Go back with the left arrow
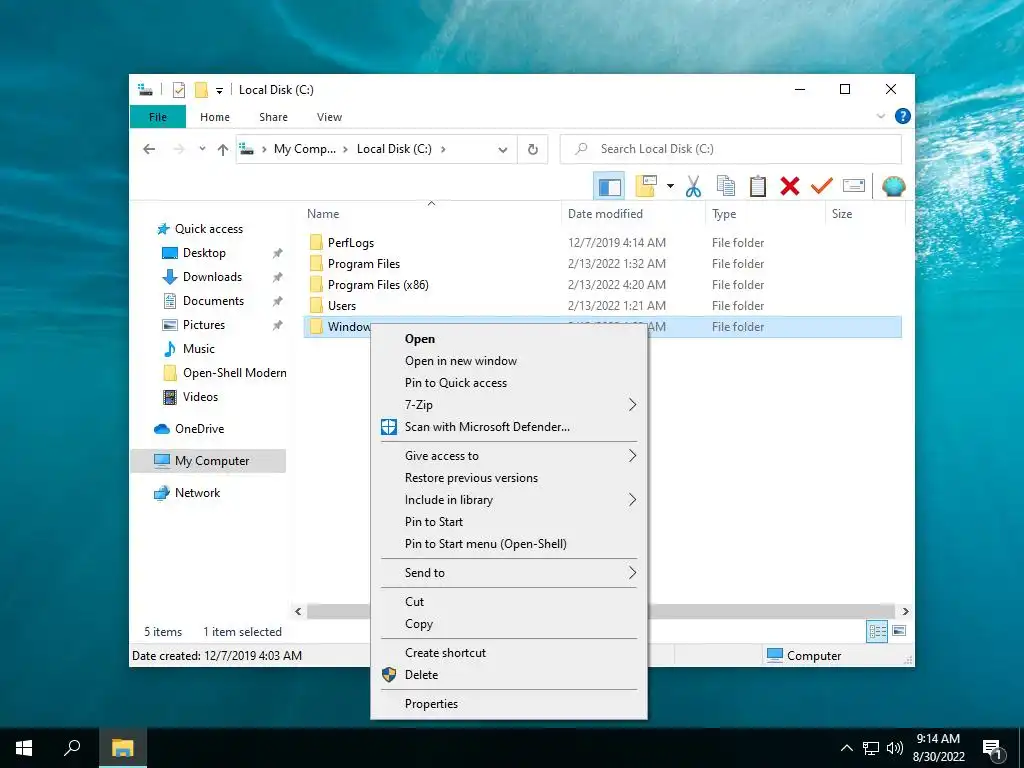 [149, 149]
